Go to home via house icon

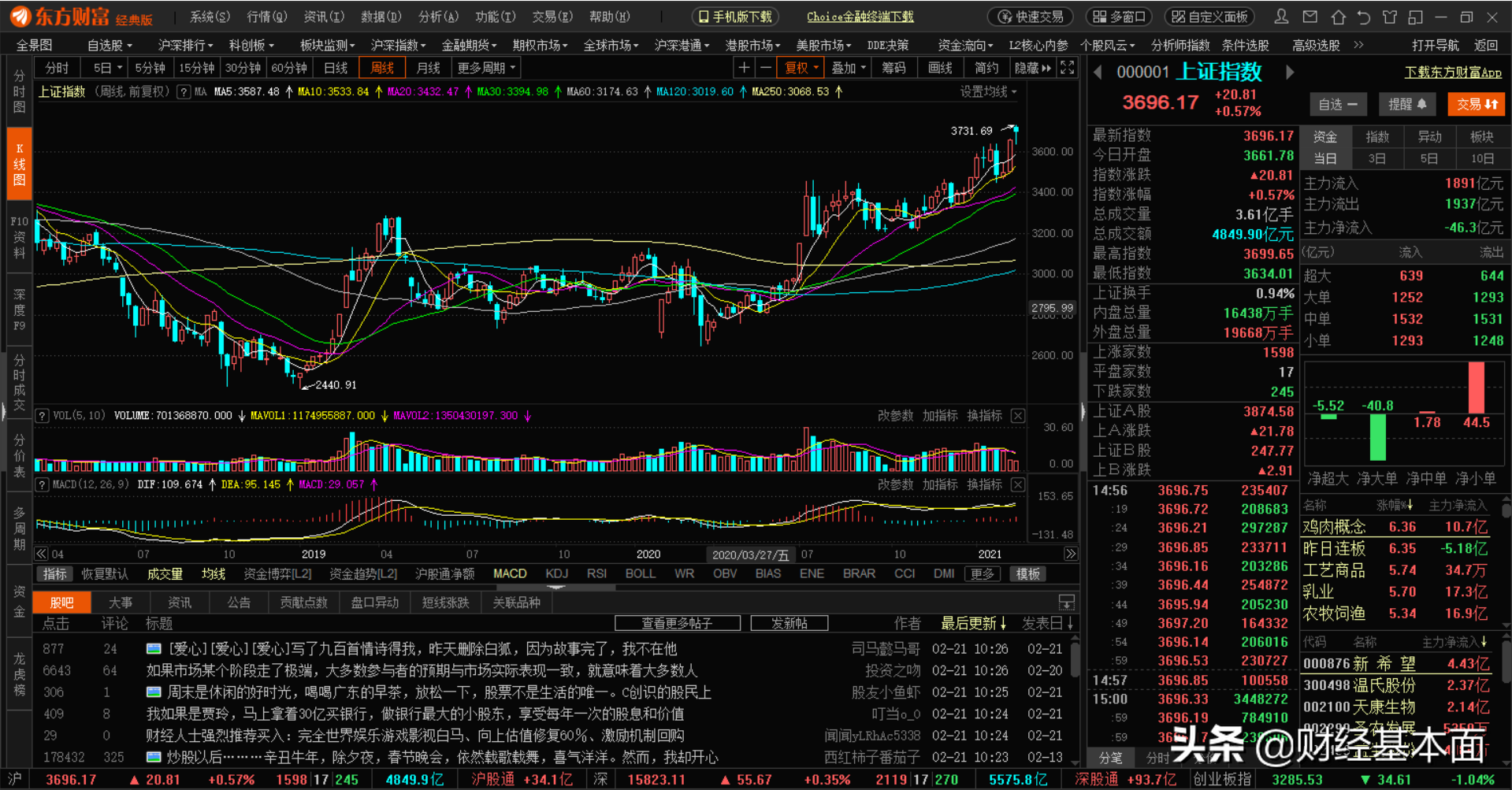click(x=1338, y=17)
